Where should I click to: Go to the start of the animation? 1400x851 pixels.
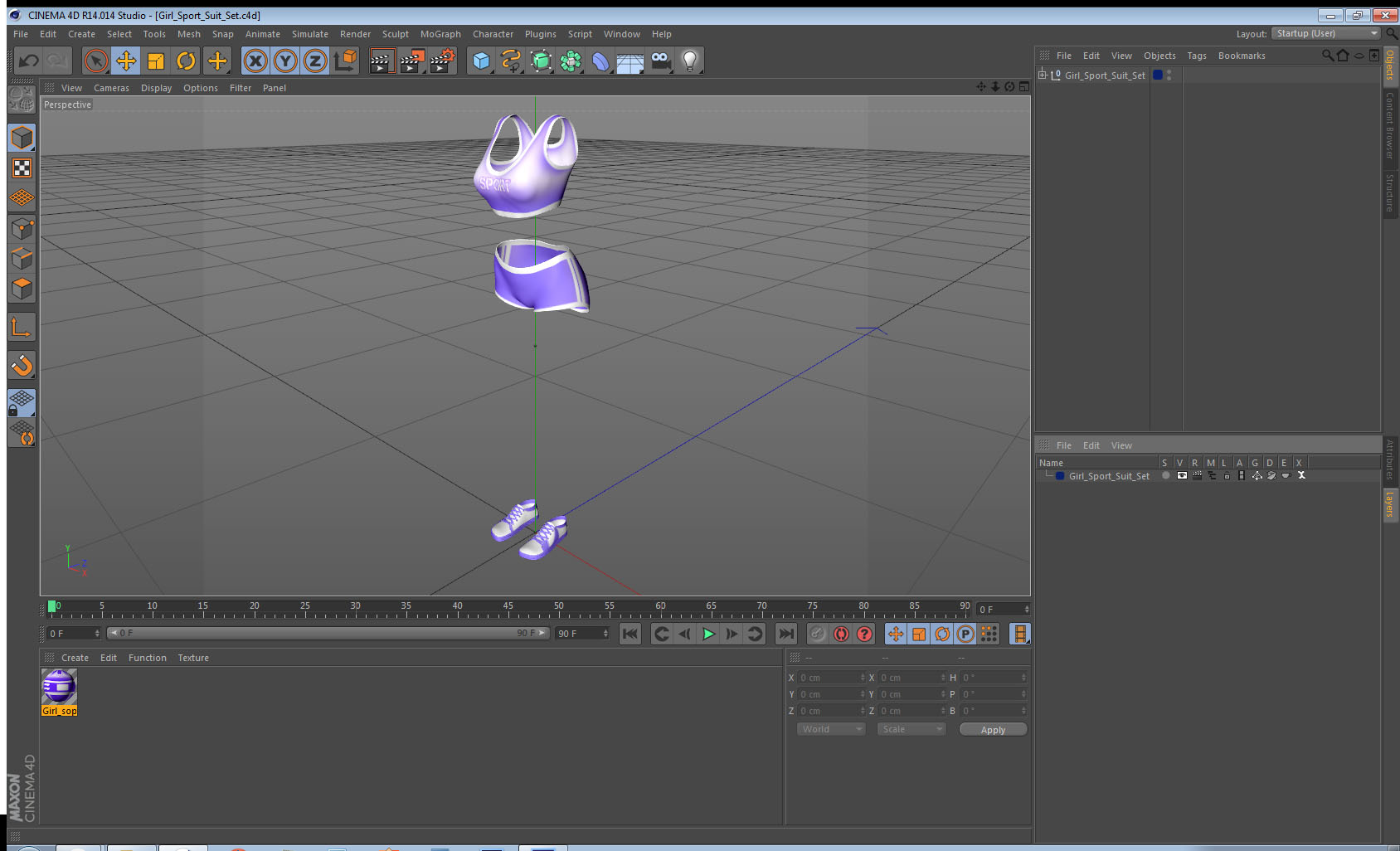click(630, 634)
